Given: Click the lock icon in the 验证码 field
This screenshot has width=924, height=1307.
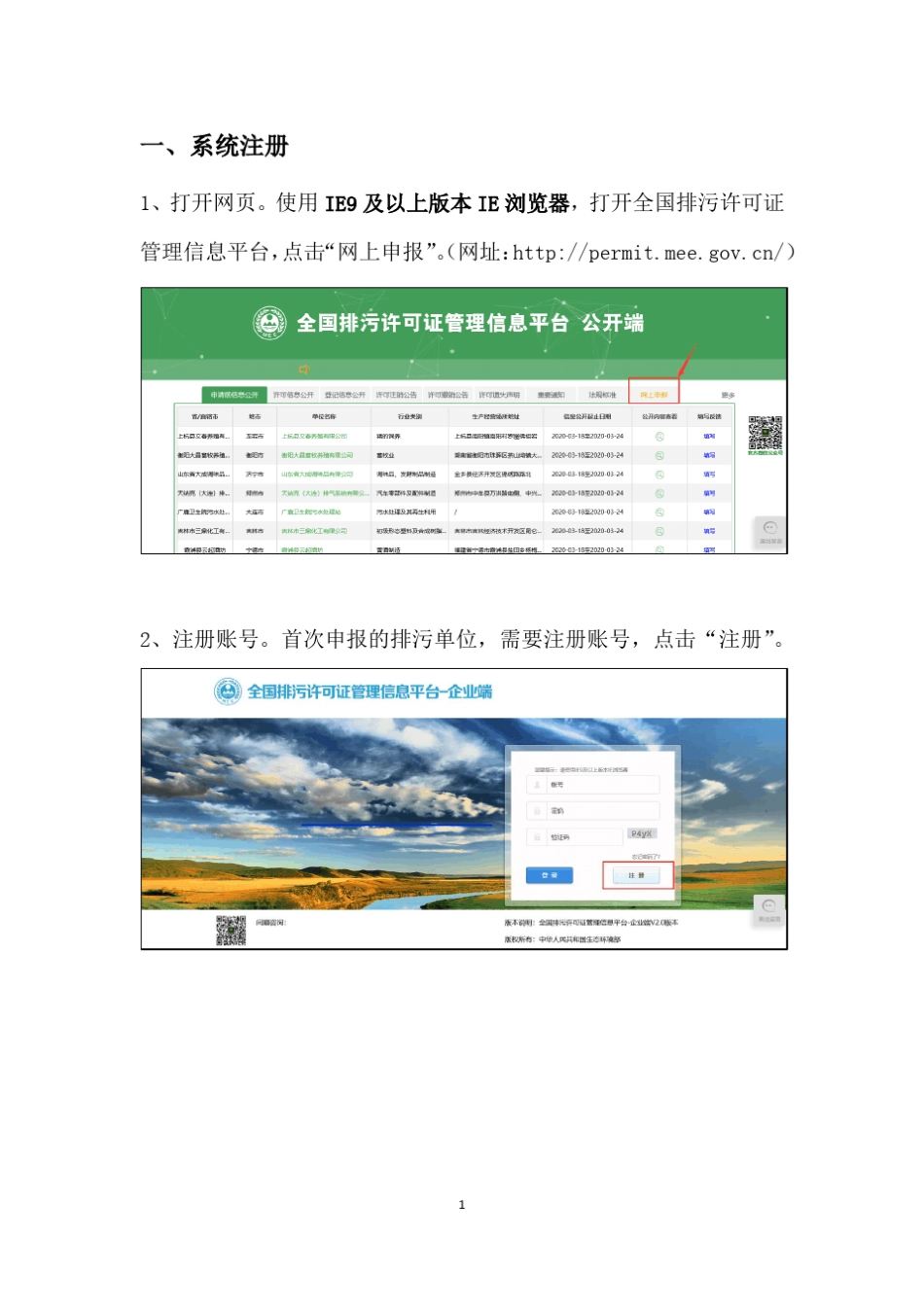Looking at the screenshot, I should 537,837.
